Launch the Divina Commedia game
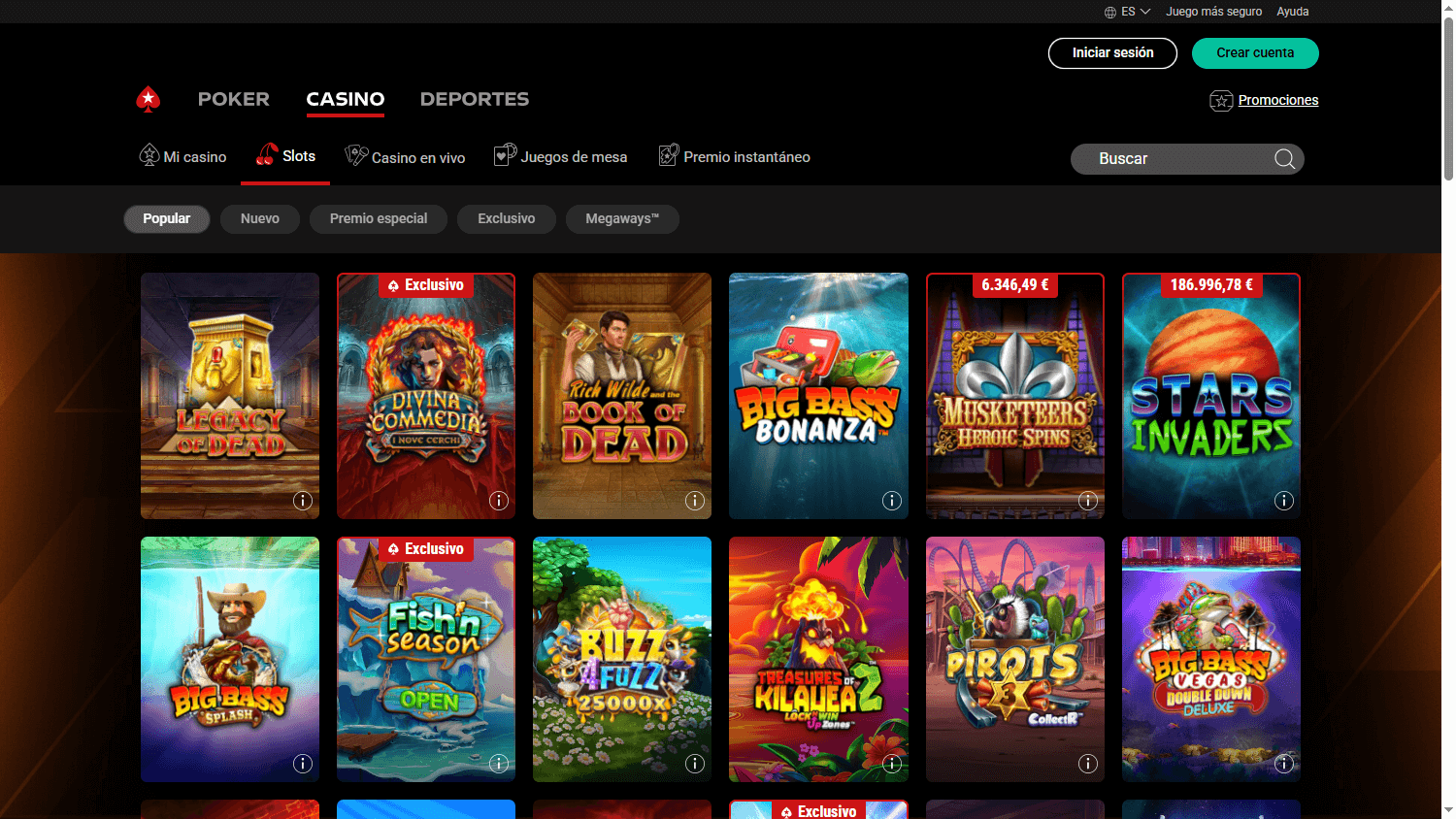This screenshot has width=1456, height=819. click(426, 396)
